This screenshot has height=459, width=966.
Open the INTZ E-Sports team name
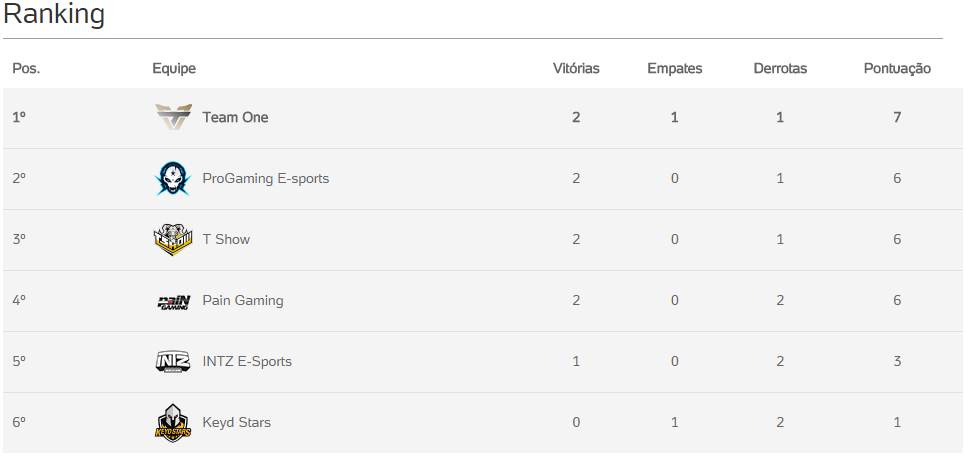[247, 362]
